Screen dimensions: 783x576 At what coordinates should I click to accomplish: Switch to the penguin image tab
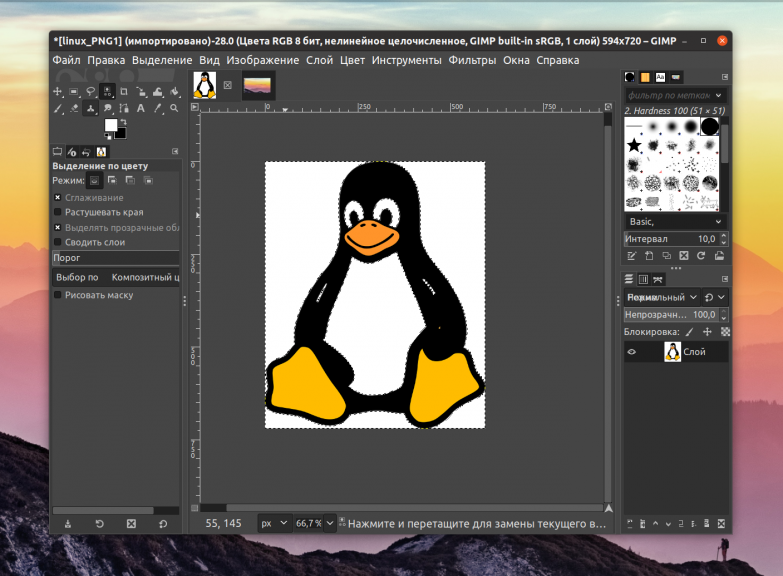[205, 85]
